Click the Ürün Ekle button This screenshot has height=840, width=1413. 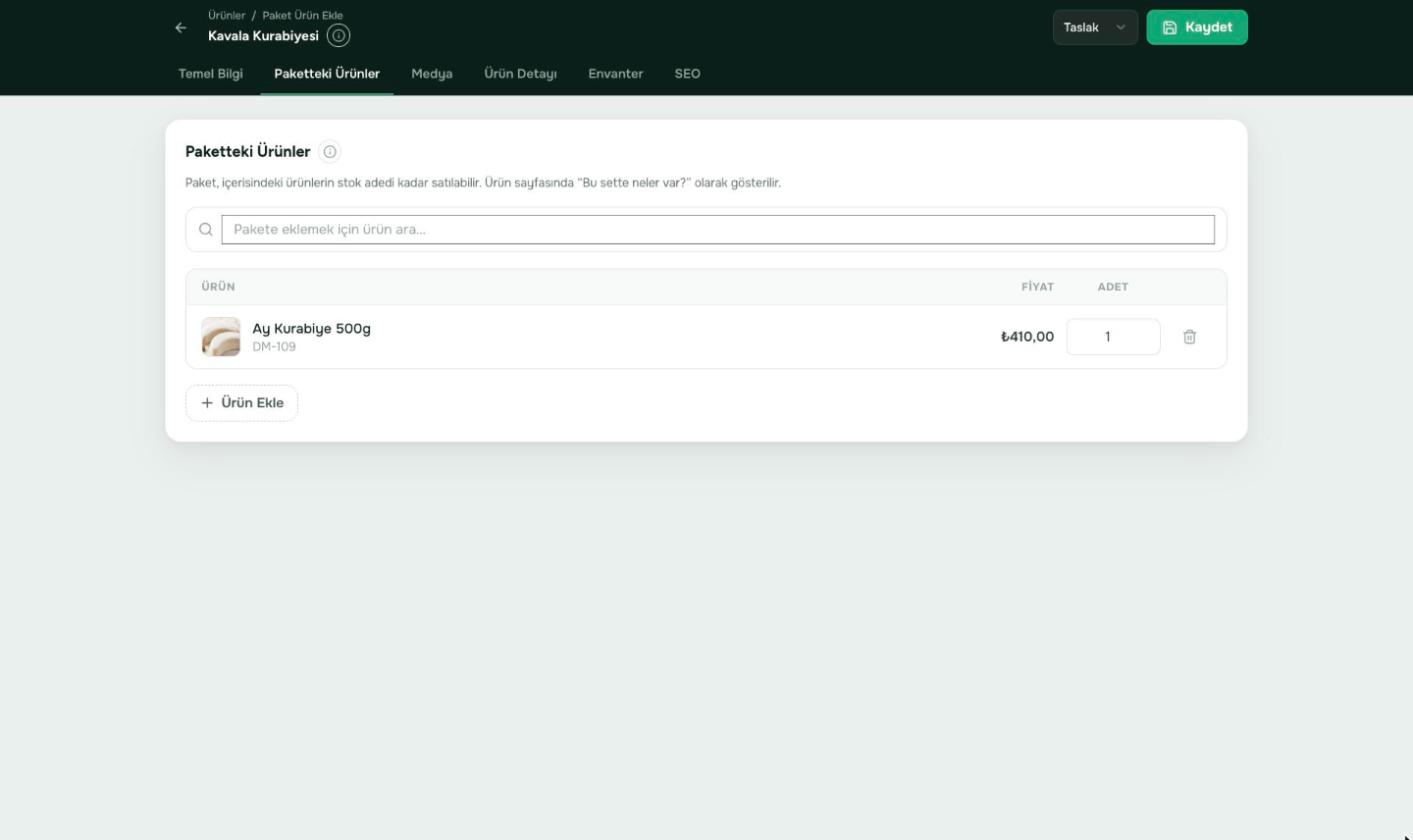pyautogui.click(x=242, y=403)
